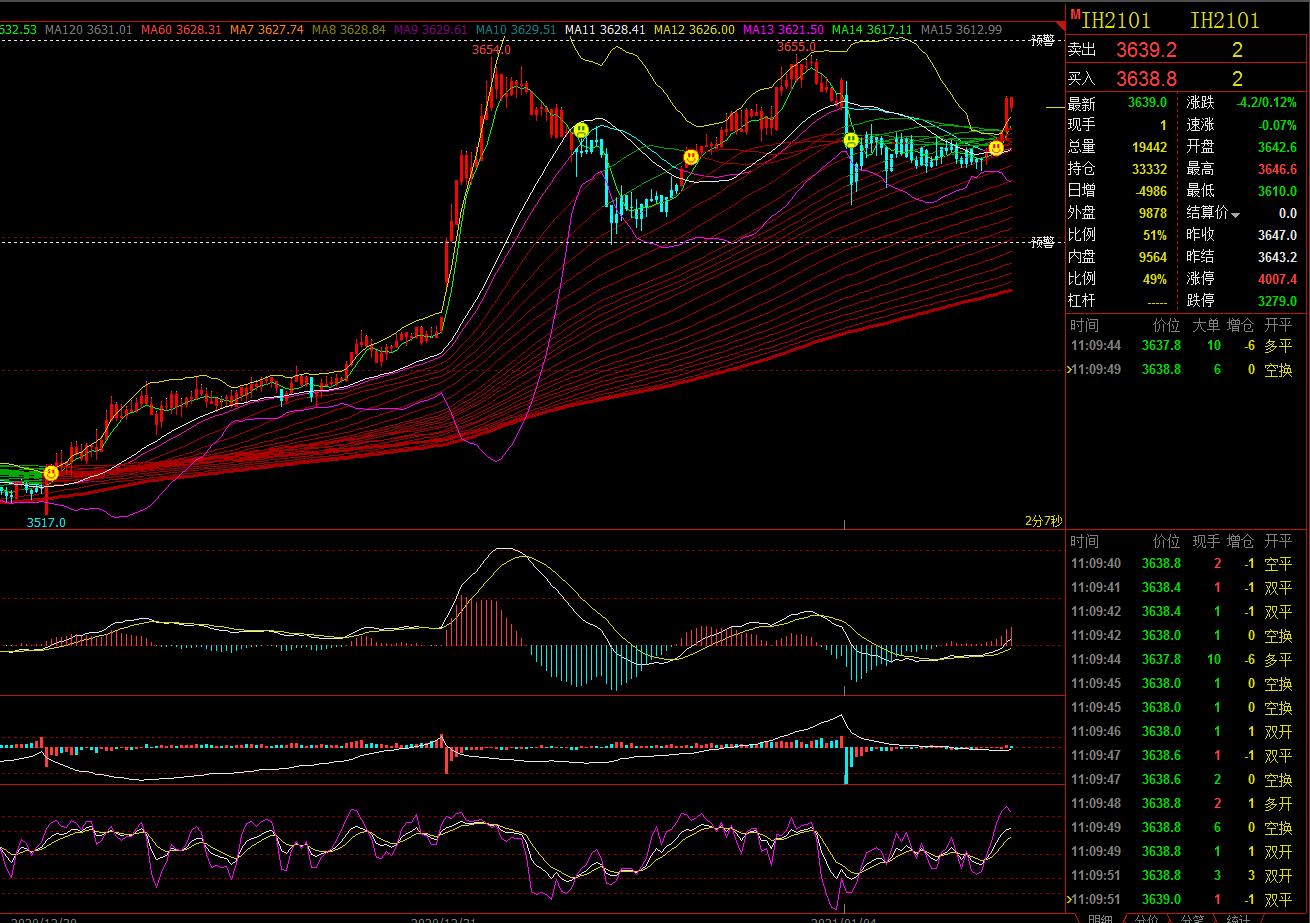Viewport: 1310px width, 923px height.
Task: Click the 最新 value 3639.0
Action: pyautogui.click(x=1147, y=103)
